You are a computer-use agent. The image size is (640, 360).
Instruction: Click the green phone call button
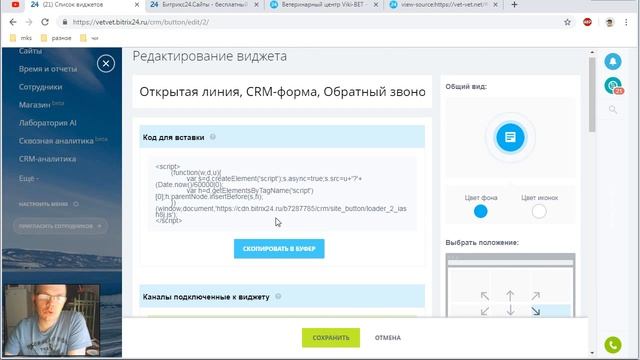613,345
